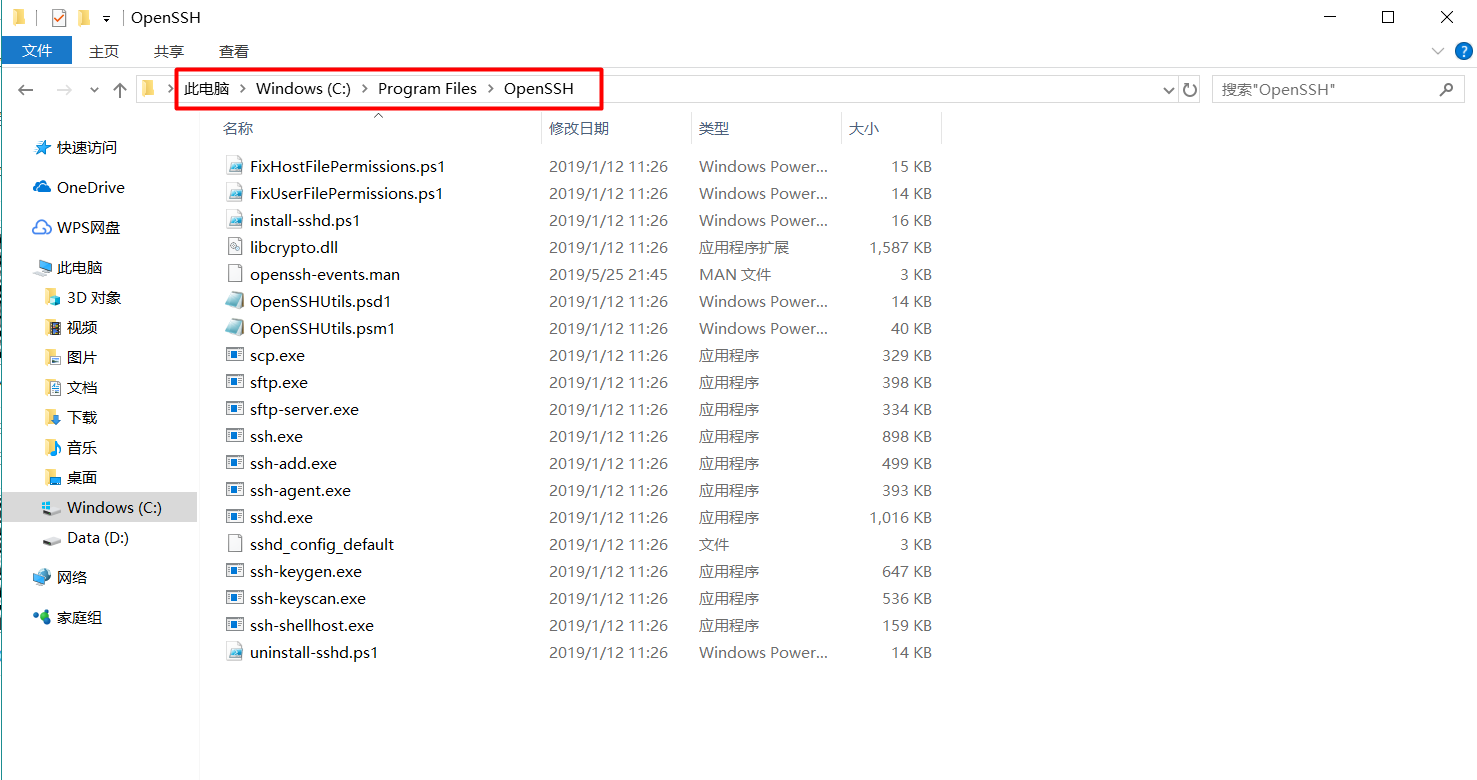Expand the ribbon with the chevron
The height and width of the screenshot is (780, 1477).
[1438, 51]
